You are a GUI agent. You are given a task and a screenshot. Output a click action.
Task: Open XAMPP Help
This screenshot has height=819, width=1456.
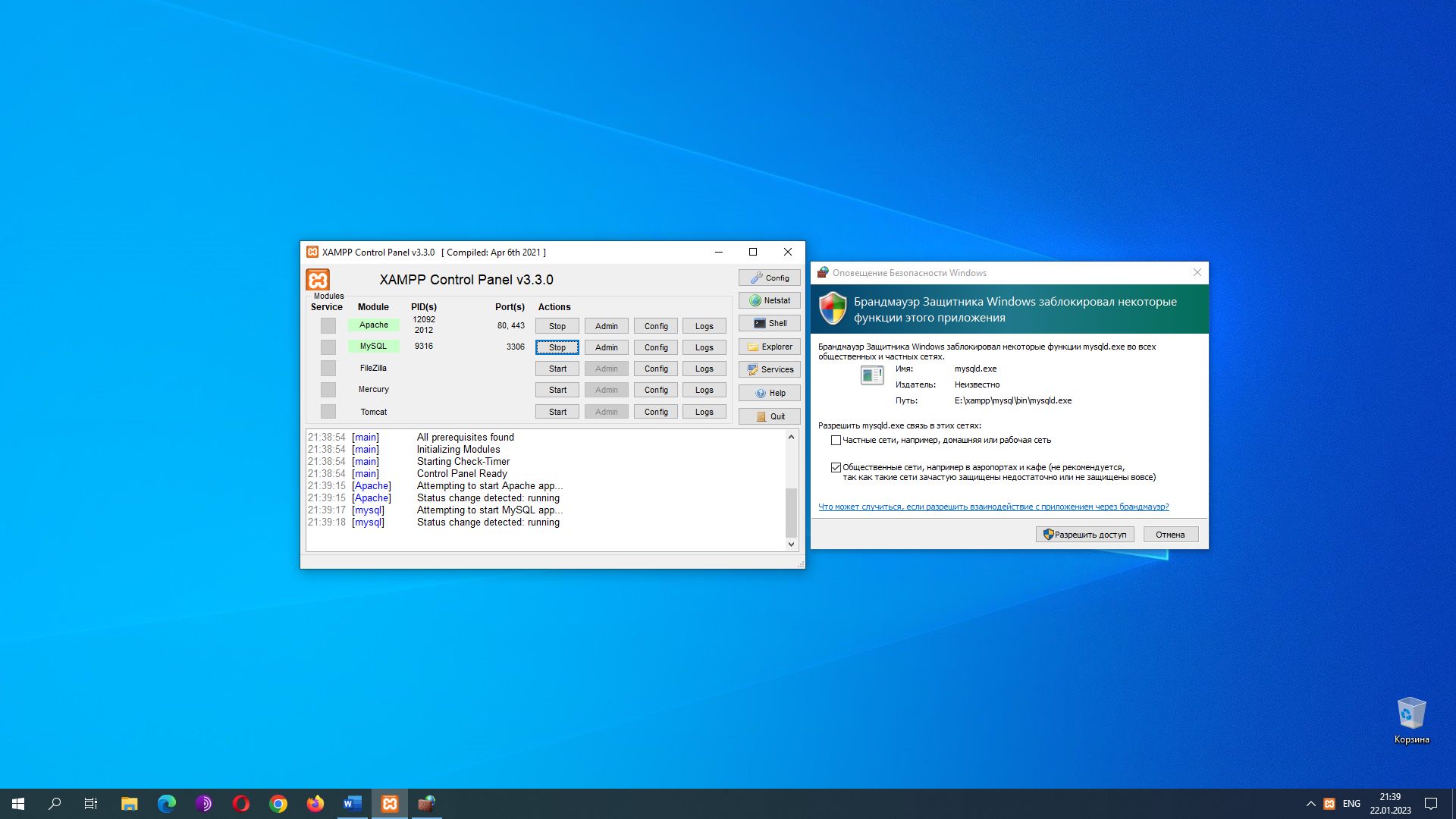(x=769, y=393)
